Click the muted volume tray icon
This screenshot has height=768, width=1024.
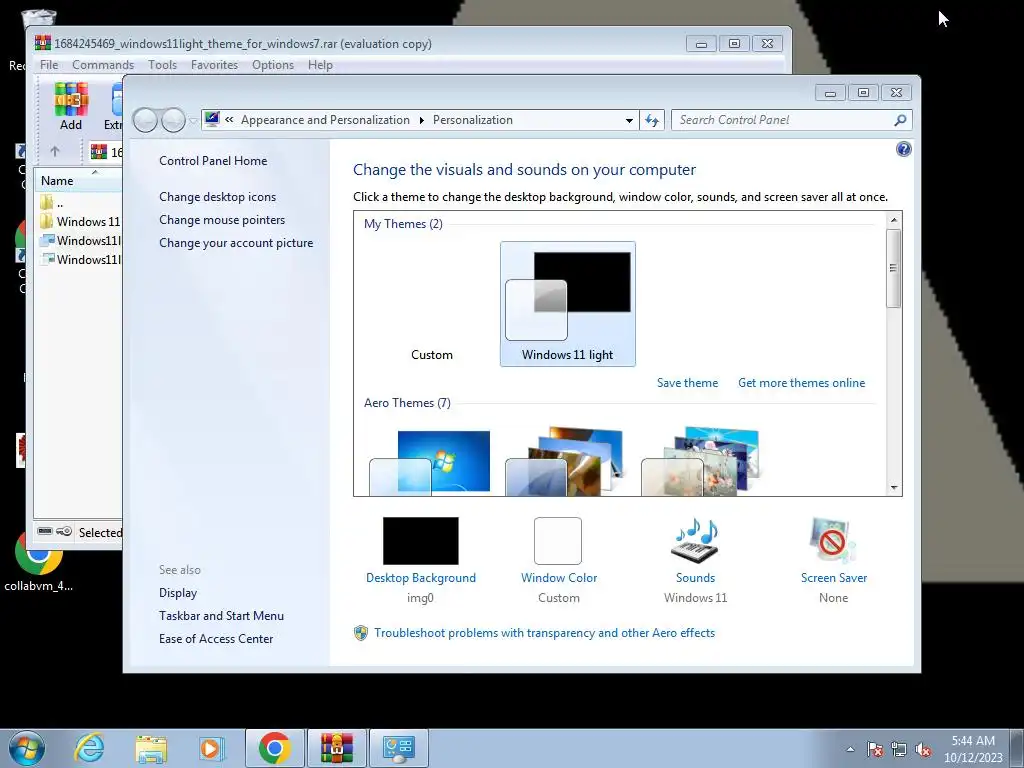coord(923,750)
